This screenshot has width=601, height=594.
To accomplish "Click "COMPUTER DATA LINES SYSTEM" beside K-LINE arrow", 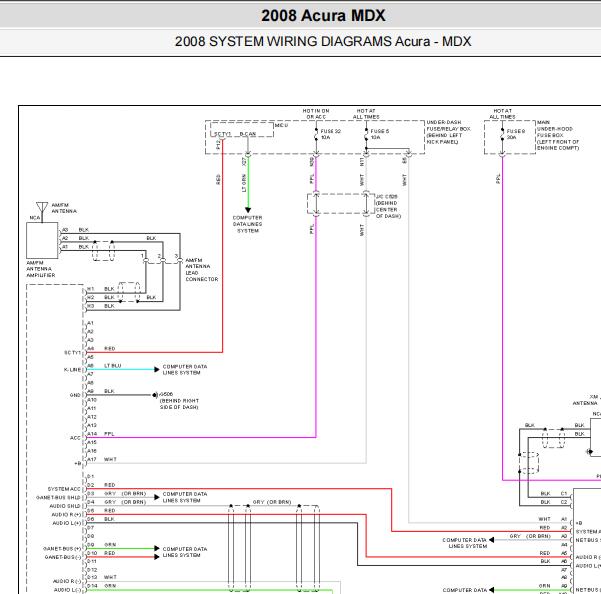I will coord(185,370).
